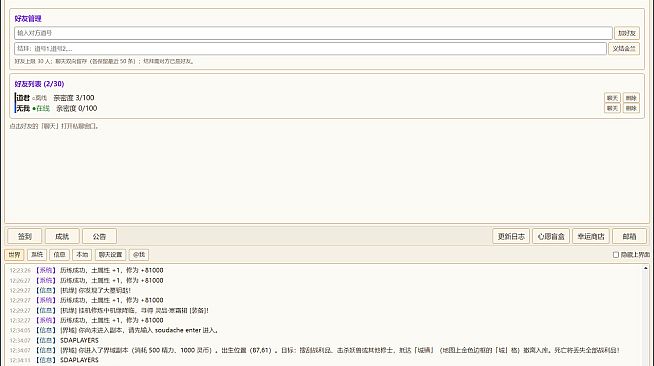Viewport: 654px width, 366px height.
Task: Click the 好友管理 heading
Action: click(x=28, y=18)
